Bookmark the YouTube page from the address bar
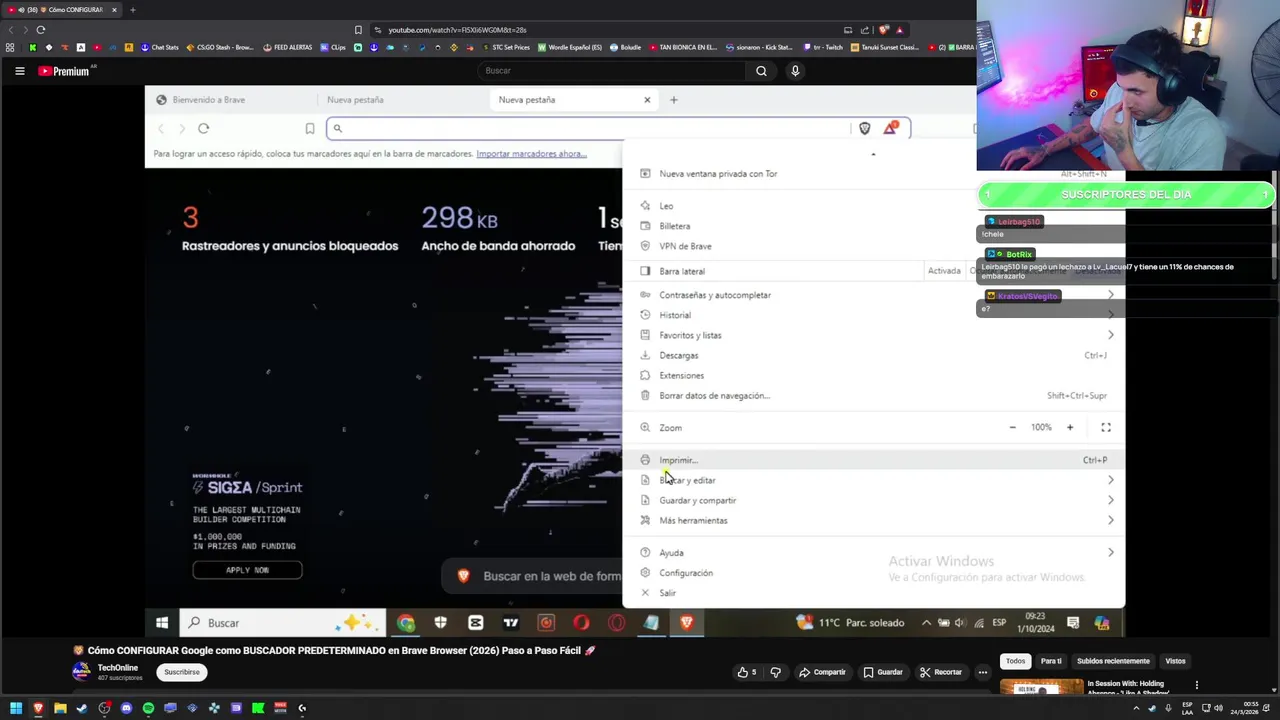The width and height of the screenshot is (1280, 720). (358, 30)
